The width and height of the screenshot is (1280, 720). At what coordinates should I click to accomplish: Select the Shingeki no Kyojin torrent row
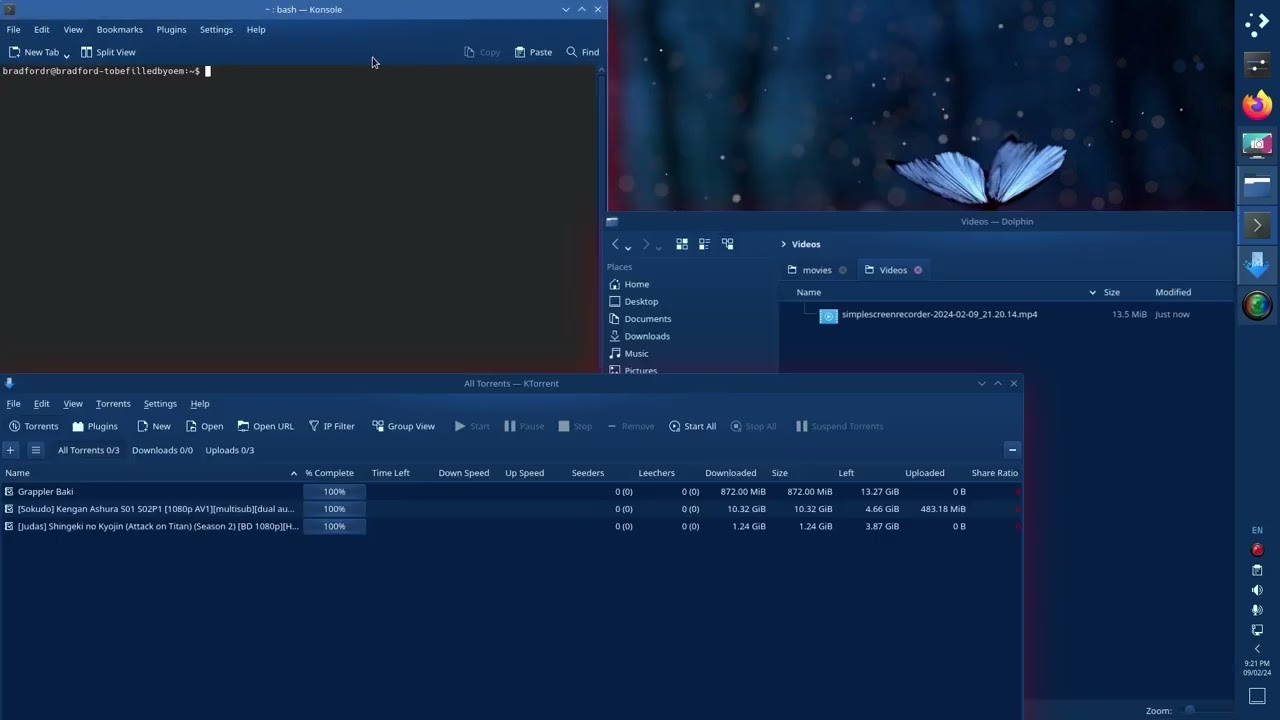pyautogui.click(x=511, y=526)
